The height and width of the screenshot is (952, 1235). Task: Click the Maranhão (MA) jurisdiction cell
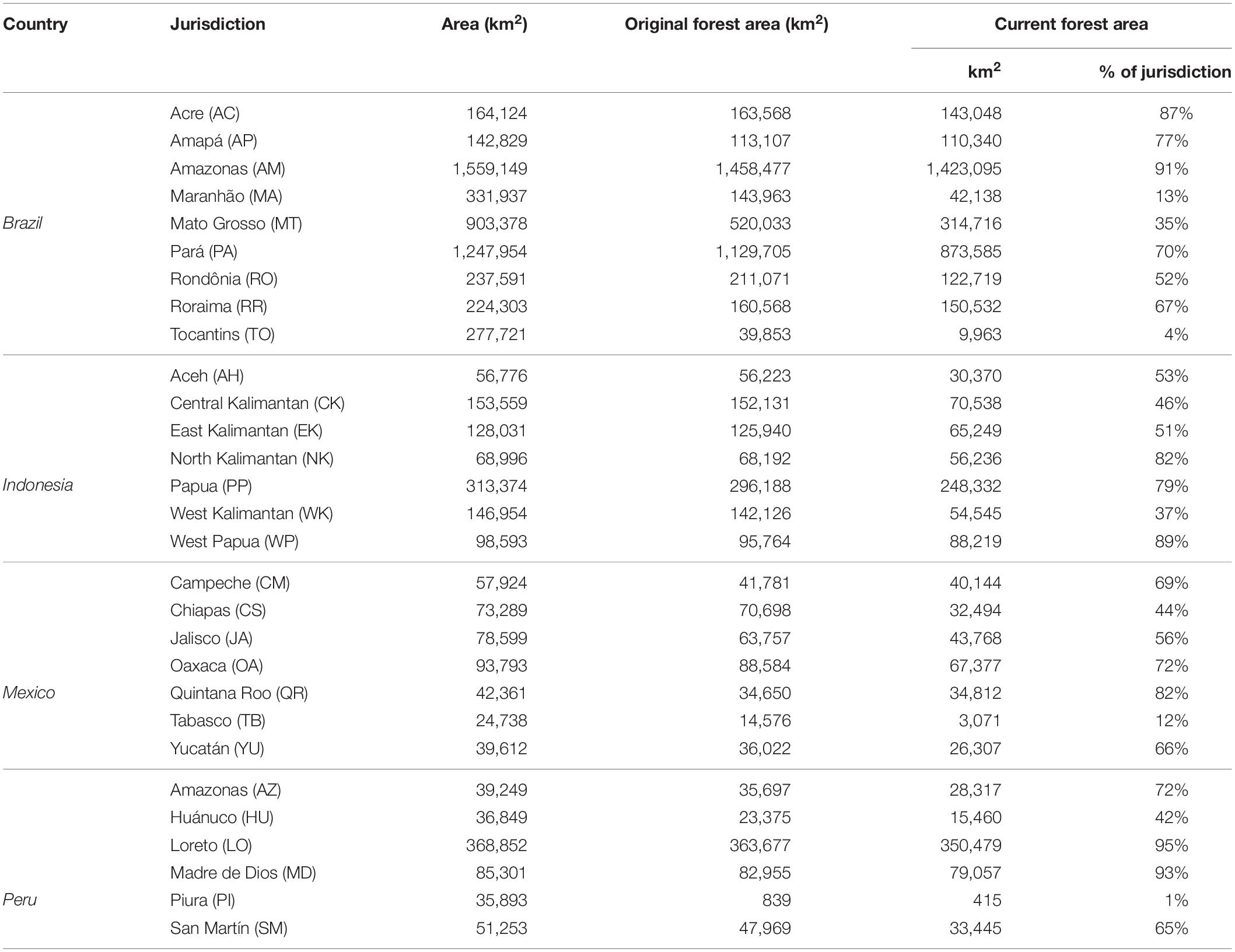click(226, 196)
